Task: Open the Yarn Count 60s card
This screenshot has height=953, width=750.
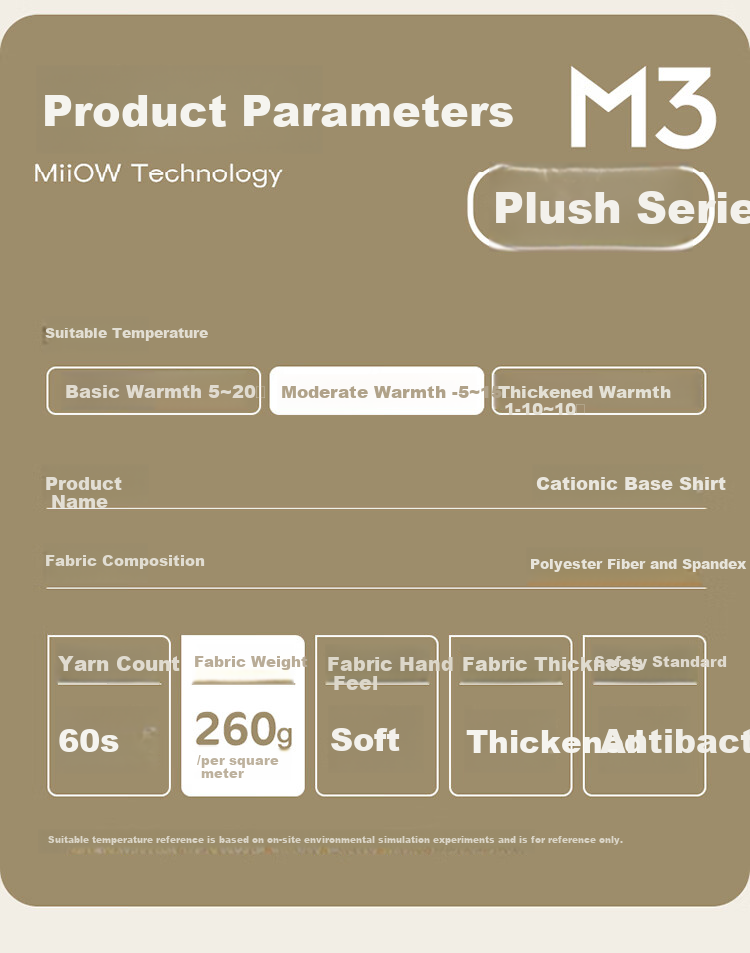Action: tap(109, 715)
